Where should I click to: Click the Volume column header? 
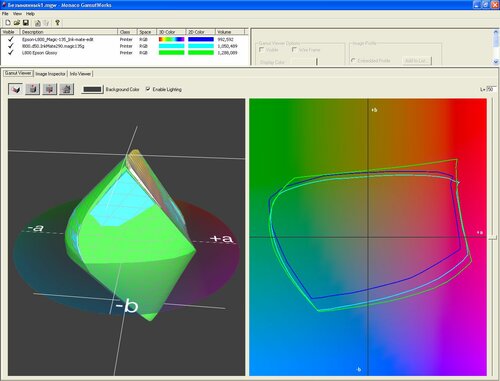click(229, 32)
